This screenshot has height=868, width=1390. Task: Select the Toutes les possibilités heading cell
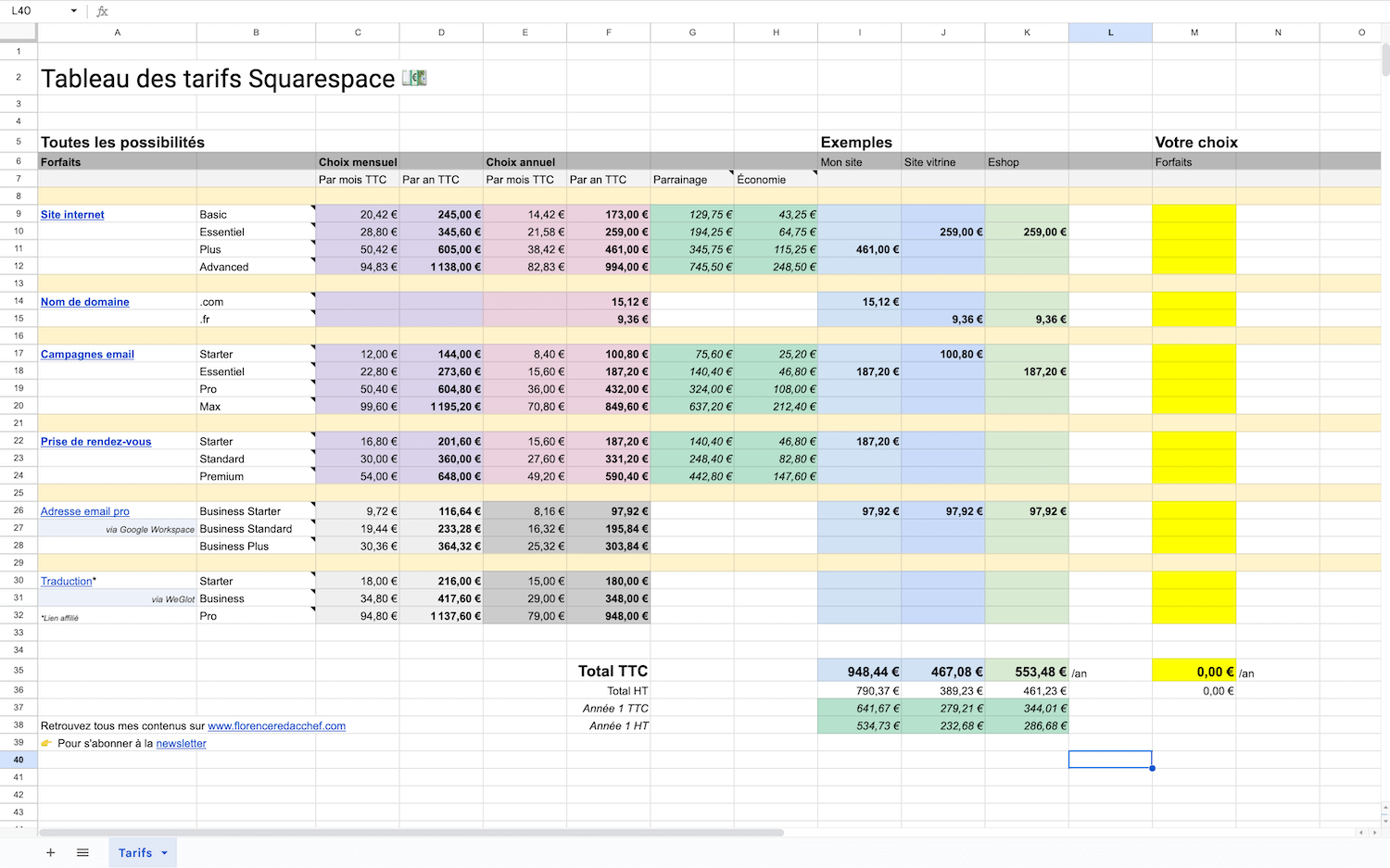[x=118, y=142]
